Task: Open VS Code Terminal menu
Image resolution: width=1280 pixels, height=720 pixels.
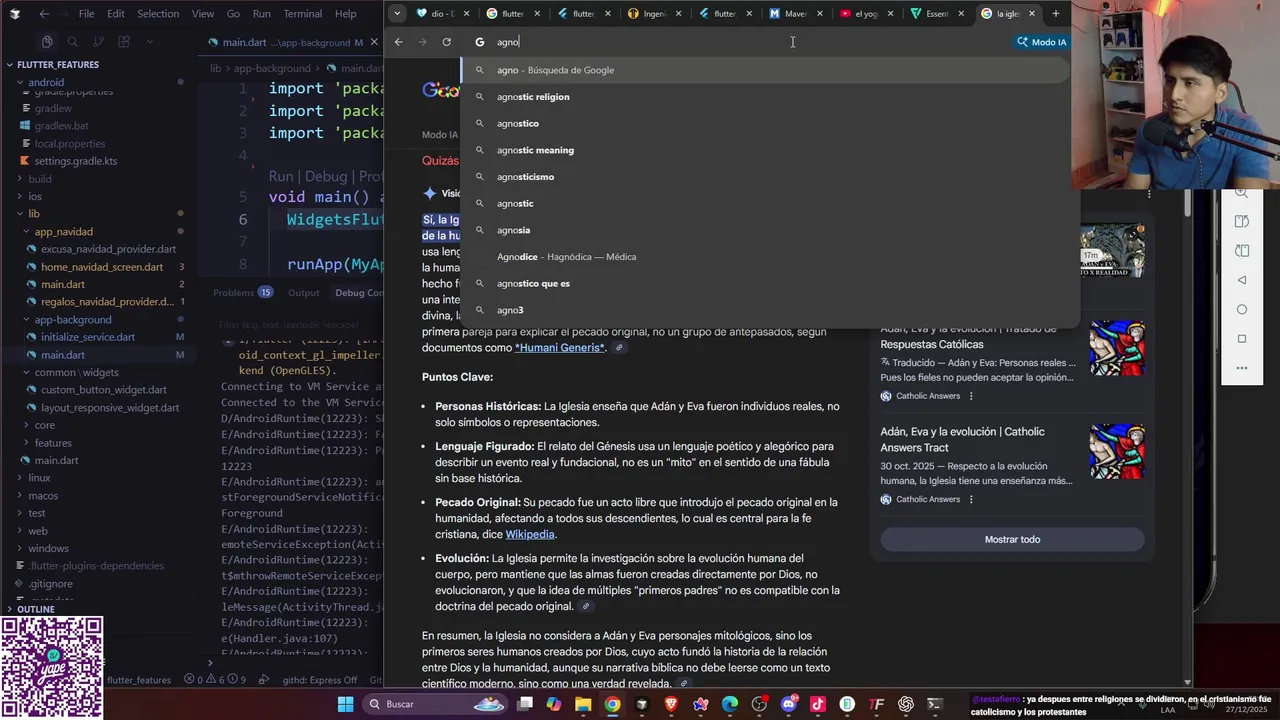Action: click(x=302, y=14)
